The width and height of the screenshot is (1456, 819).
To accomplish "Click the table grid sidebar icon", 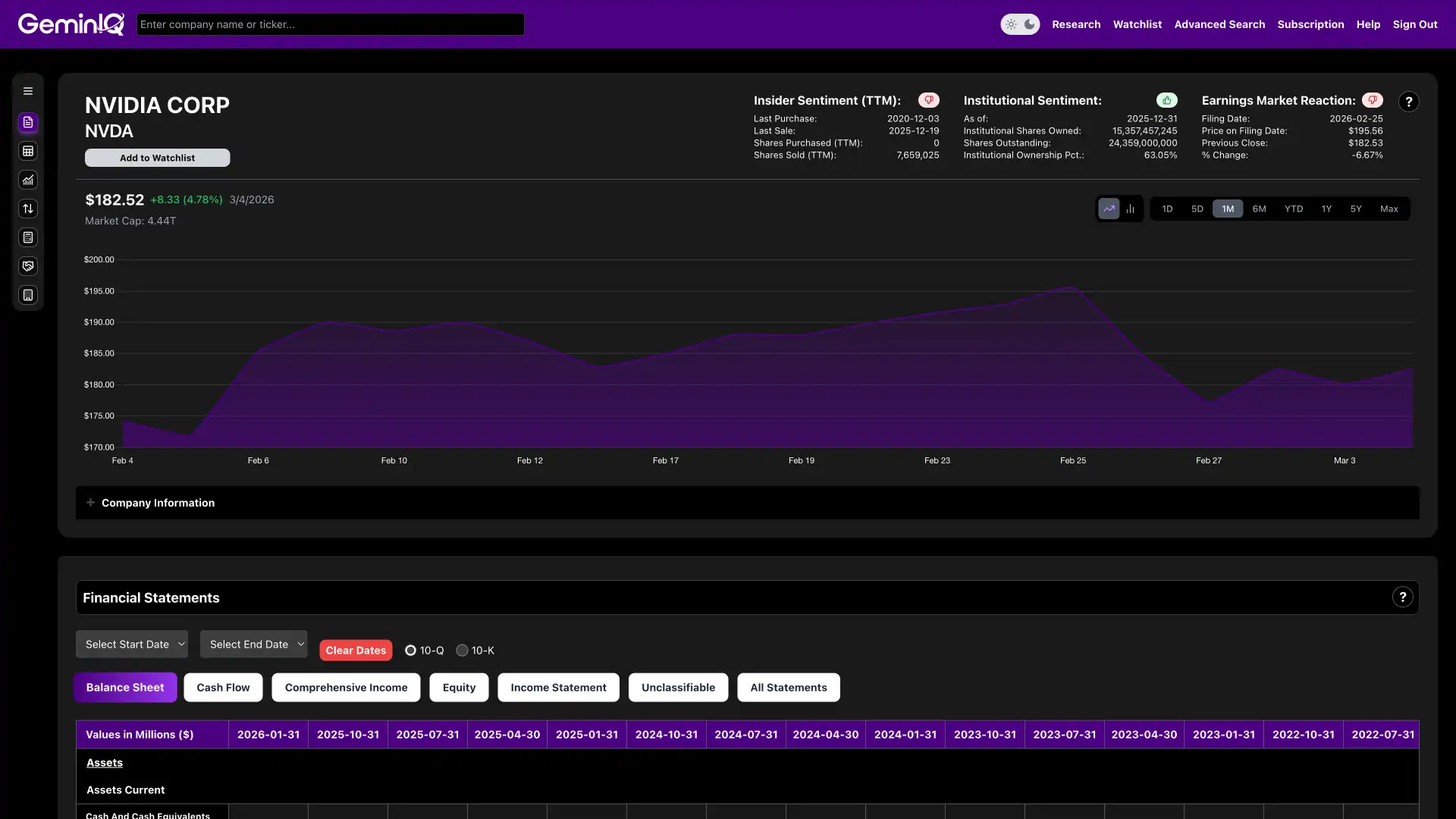I will click(x=28, y=151).
